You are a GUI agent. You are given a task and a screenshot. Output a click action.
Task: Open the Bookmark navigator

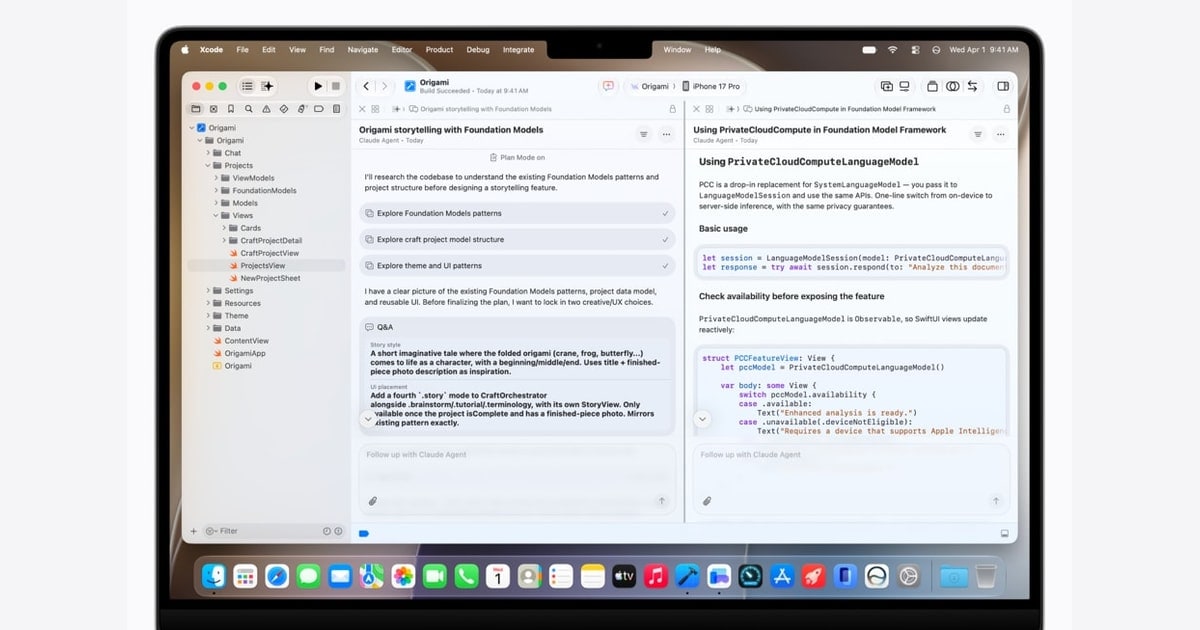click(x=231, y=108)
